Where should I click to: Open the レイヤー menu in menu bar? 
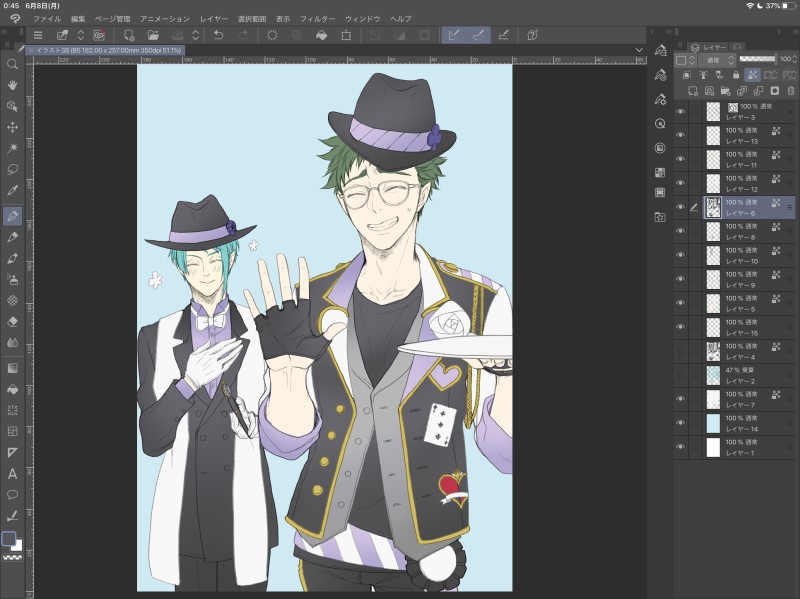214,19
